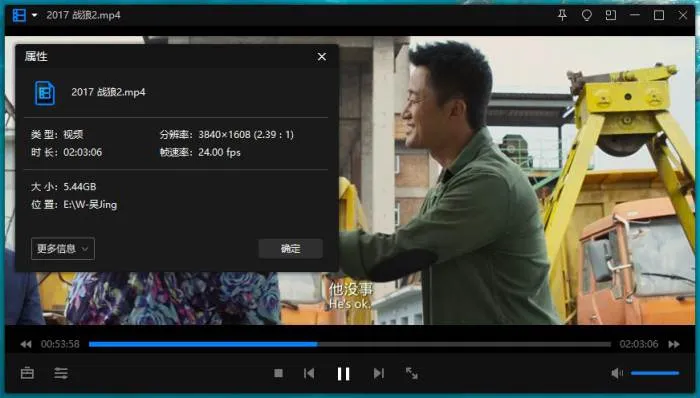Seek on the playback progress bar
The image size is (700, 398).
pyautogui.click(x=350, y=344)
